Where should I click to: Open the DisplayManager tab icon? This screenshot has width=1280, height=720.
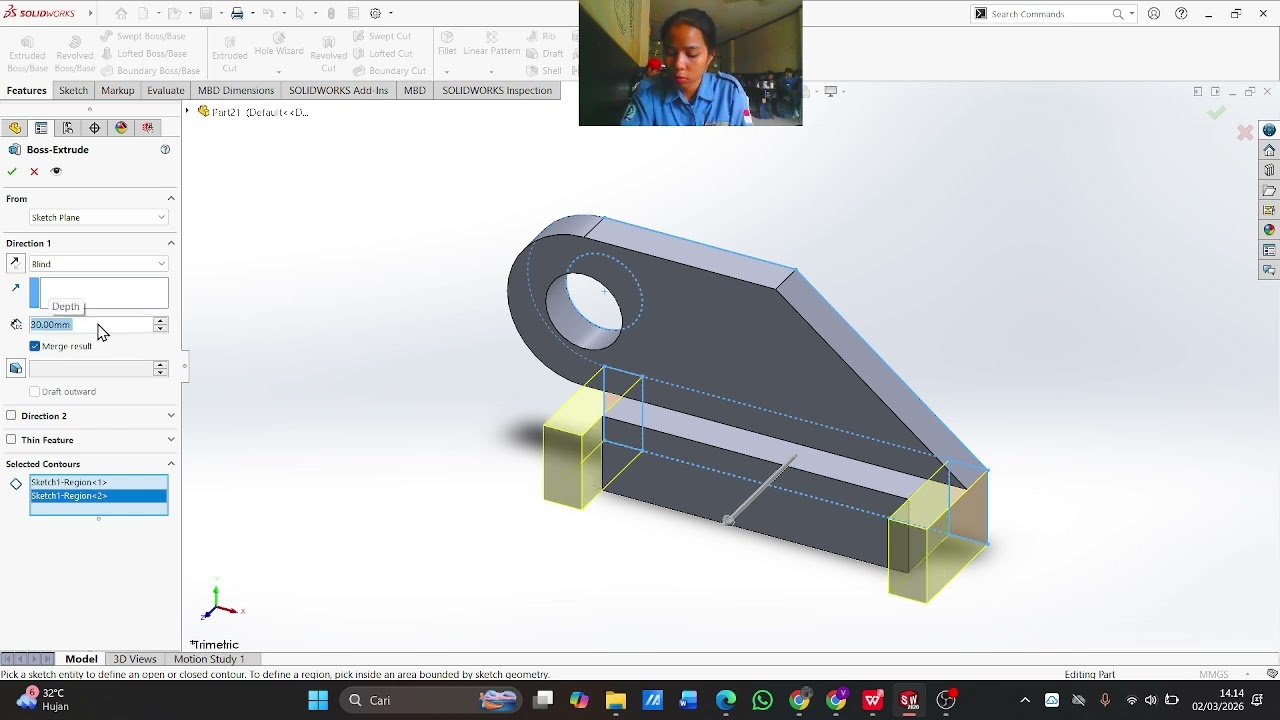coord(122,128)
